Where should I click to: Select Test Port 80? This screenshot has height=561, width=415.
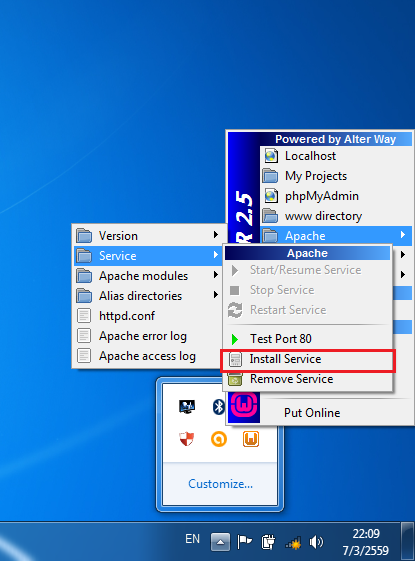coord(308,339)
